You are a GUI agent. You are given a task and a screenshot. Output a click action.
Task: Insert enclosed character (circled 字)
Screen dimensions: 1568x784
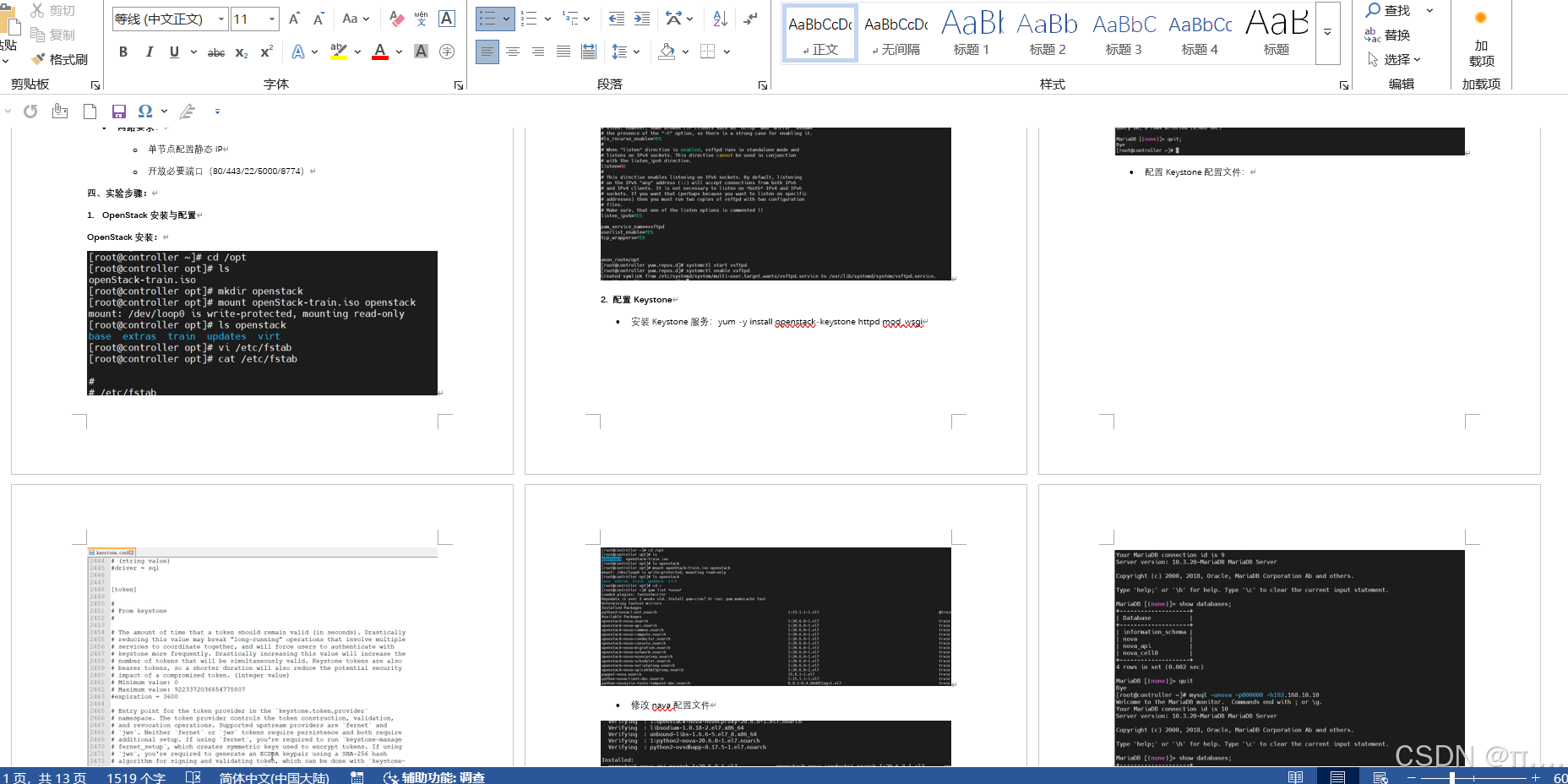click(447, 52)
